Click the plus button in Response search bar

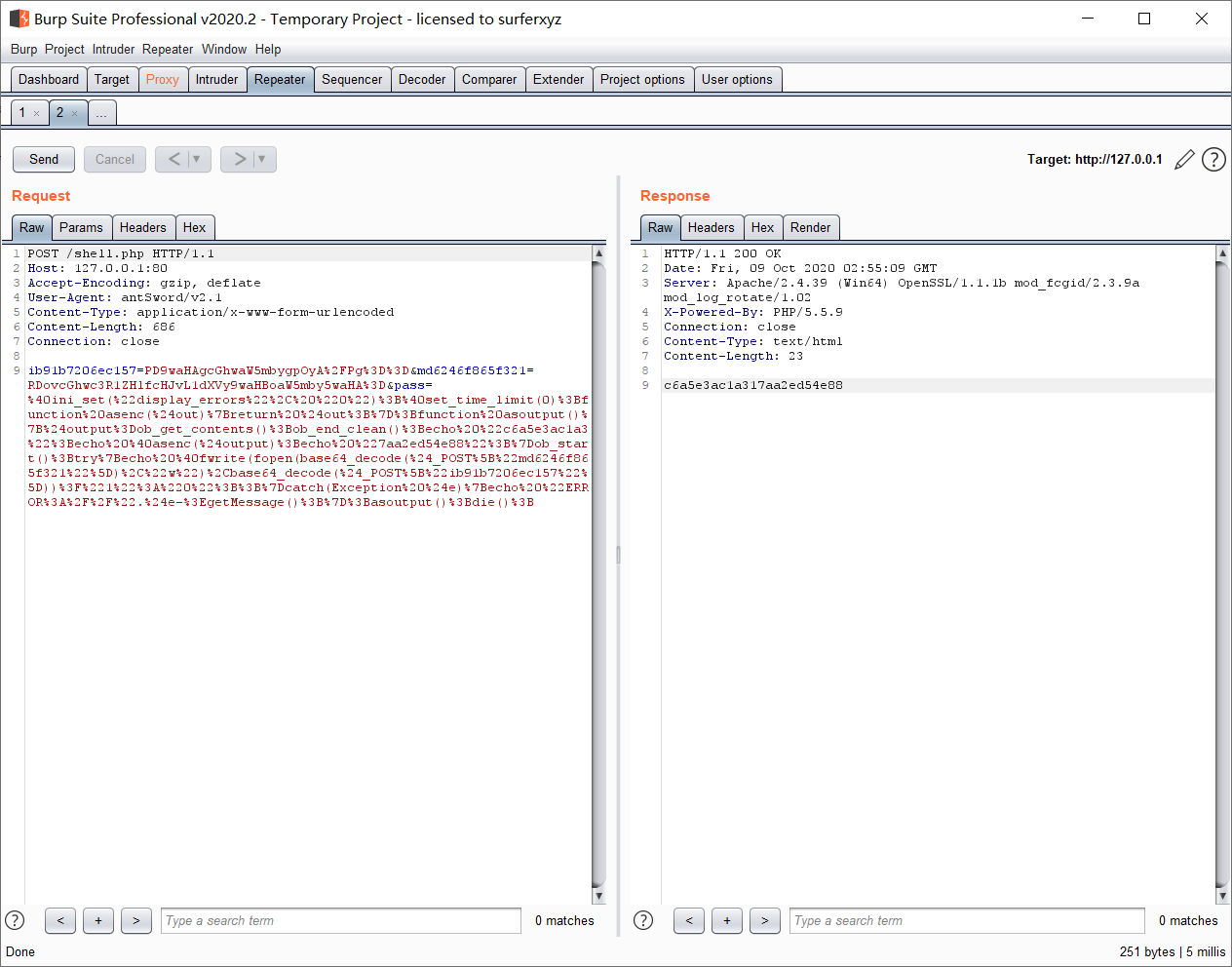click(x=727, y=920)
